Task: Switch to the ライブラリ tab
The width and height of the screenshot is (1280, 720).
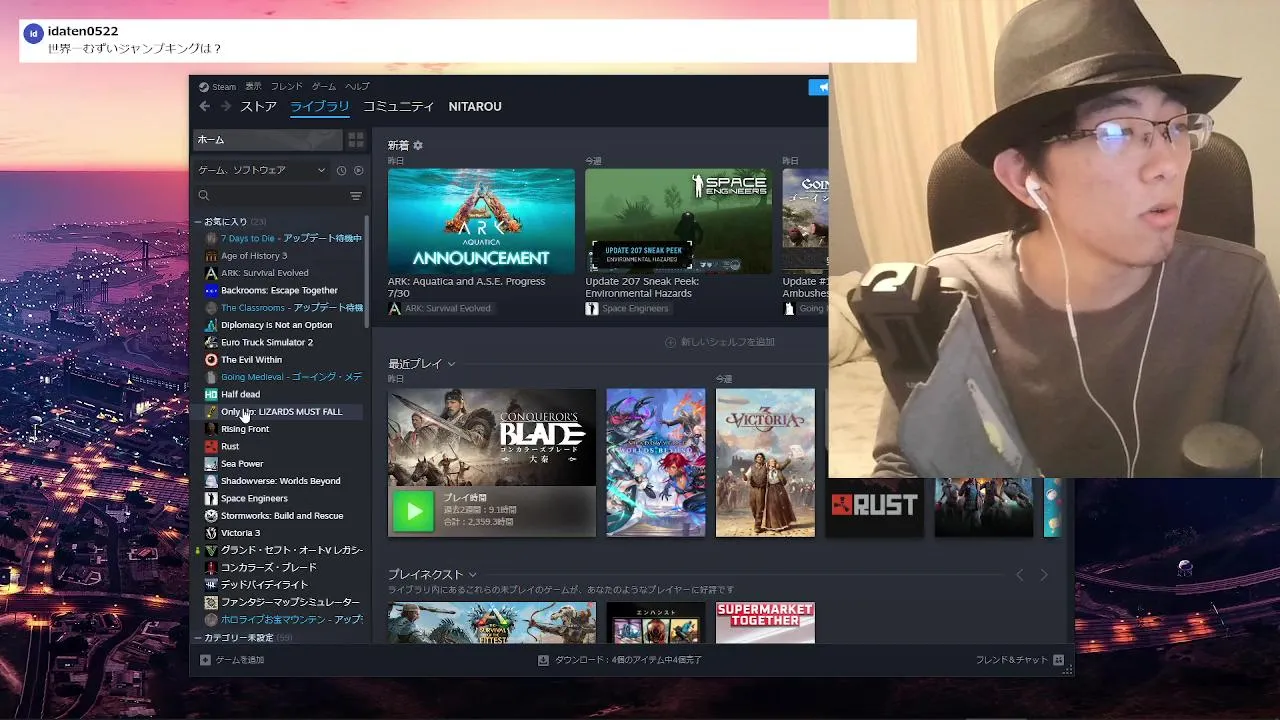Action: point(320,106)
